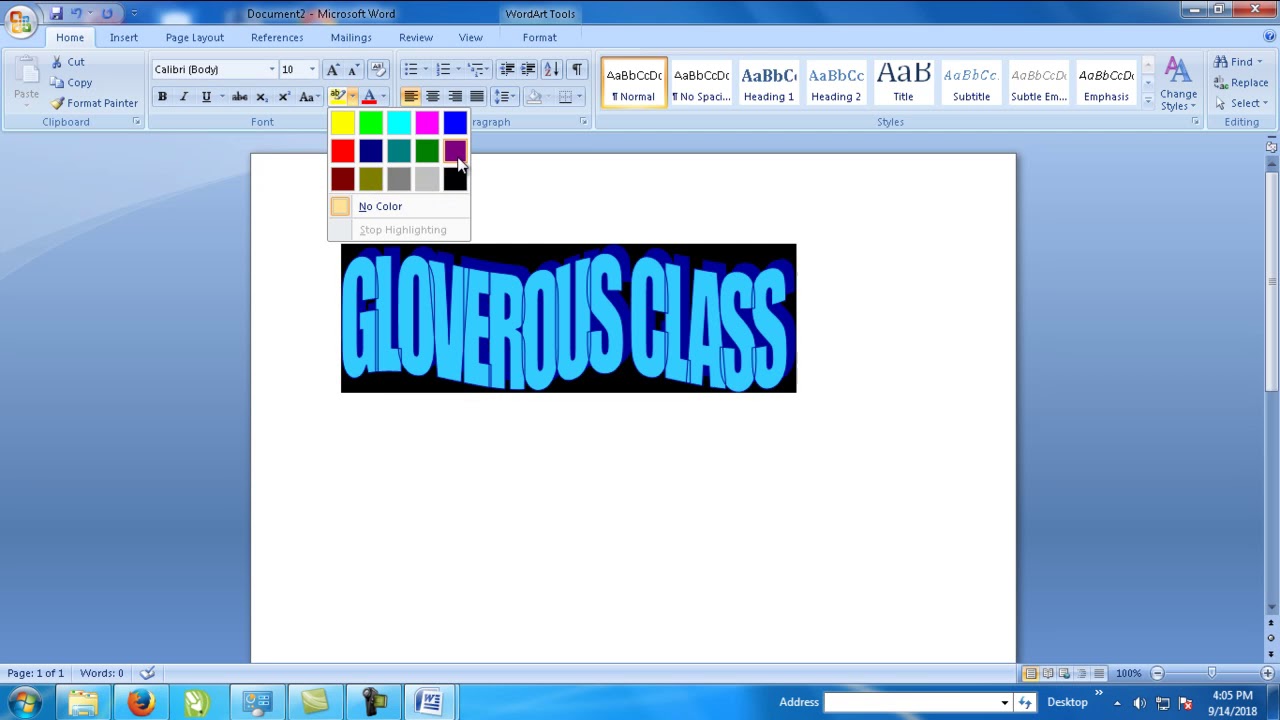Open Firefox from taskbar
This screenshot has height=720, width=1280.
[x=141, y=702]
